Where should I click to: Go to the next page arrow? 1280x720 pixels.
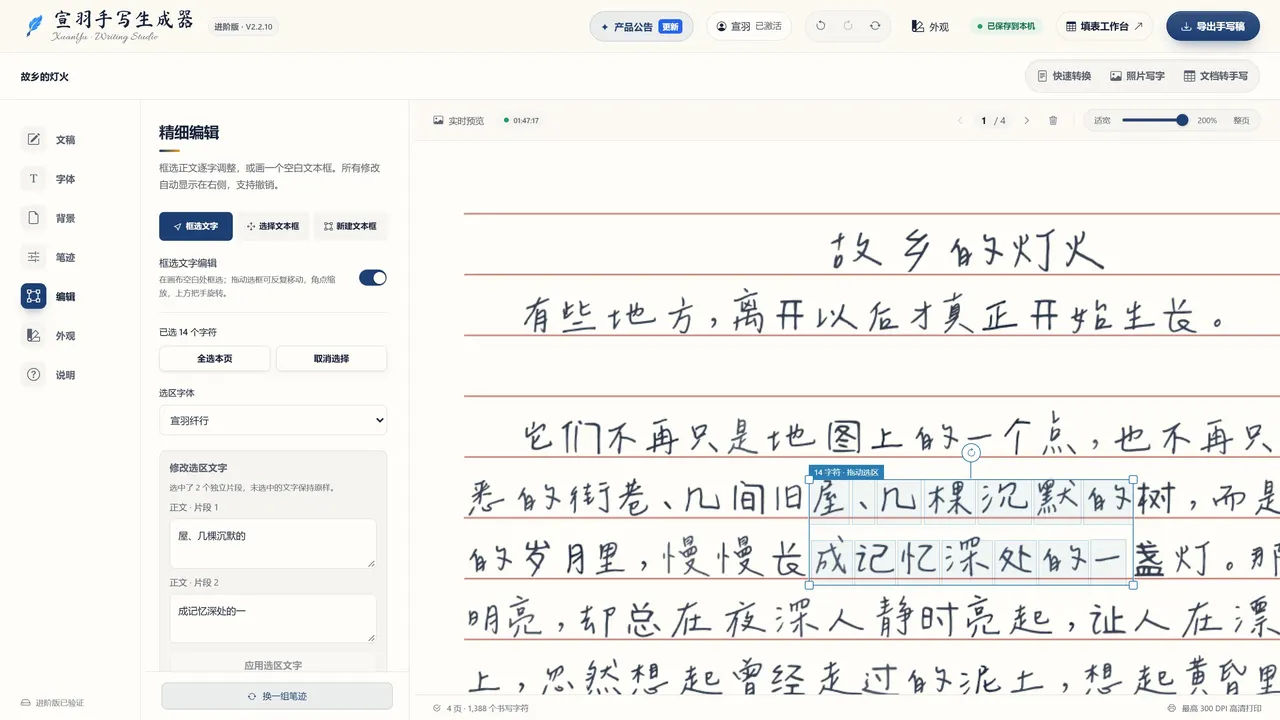coord(1026,120)
